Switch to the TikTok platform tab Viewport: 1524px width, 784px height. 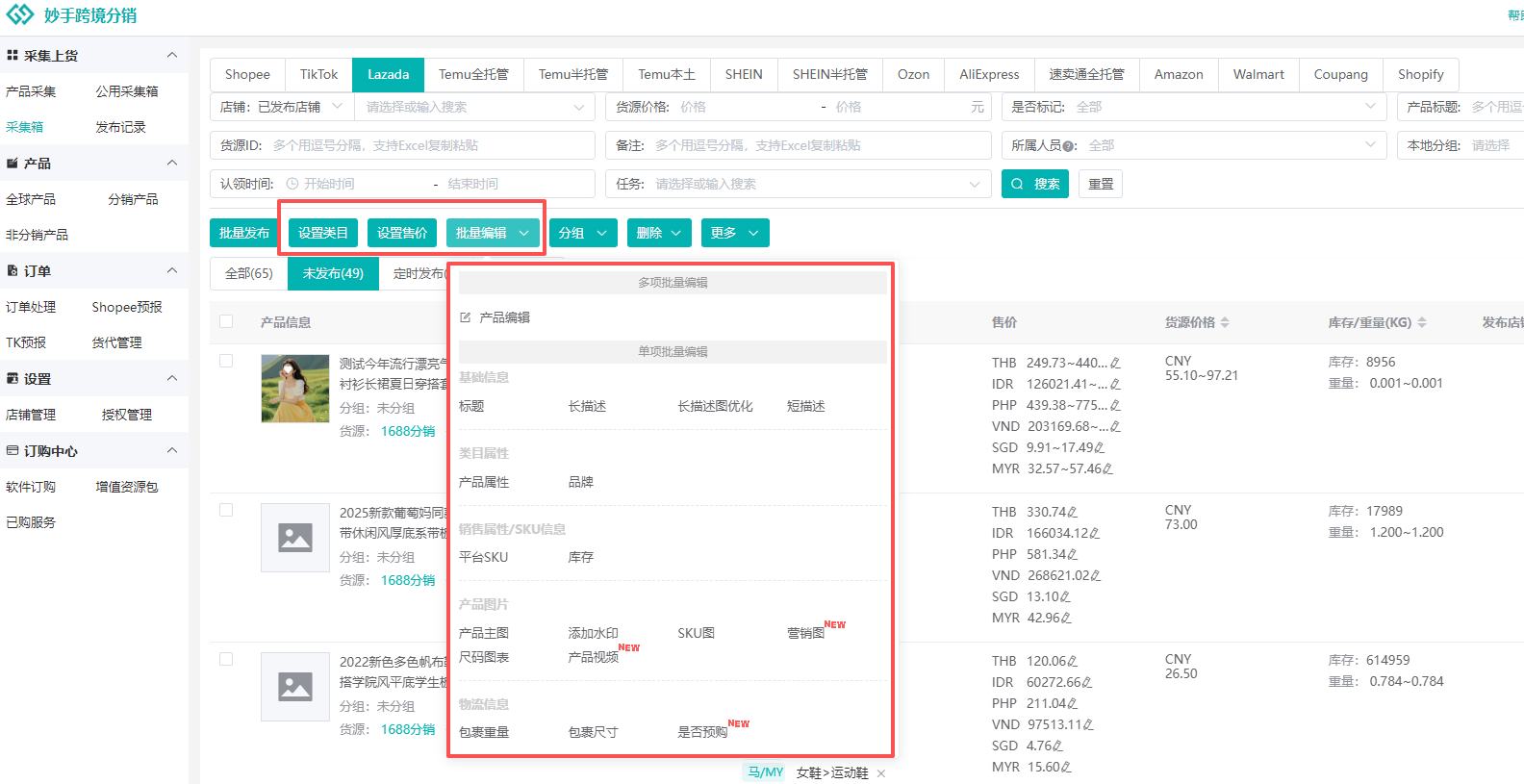coord(318,74)
